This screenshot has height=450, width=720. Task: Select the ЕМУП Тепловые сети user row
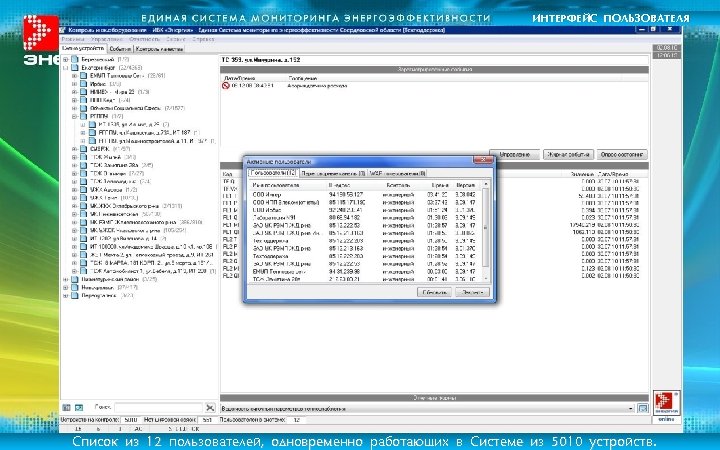pos(365,271)
